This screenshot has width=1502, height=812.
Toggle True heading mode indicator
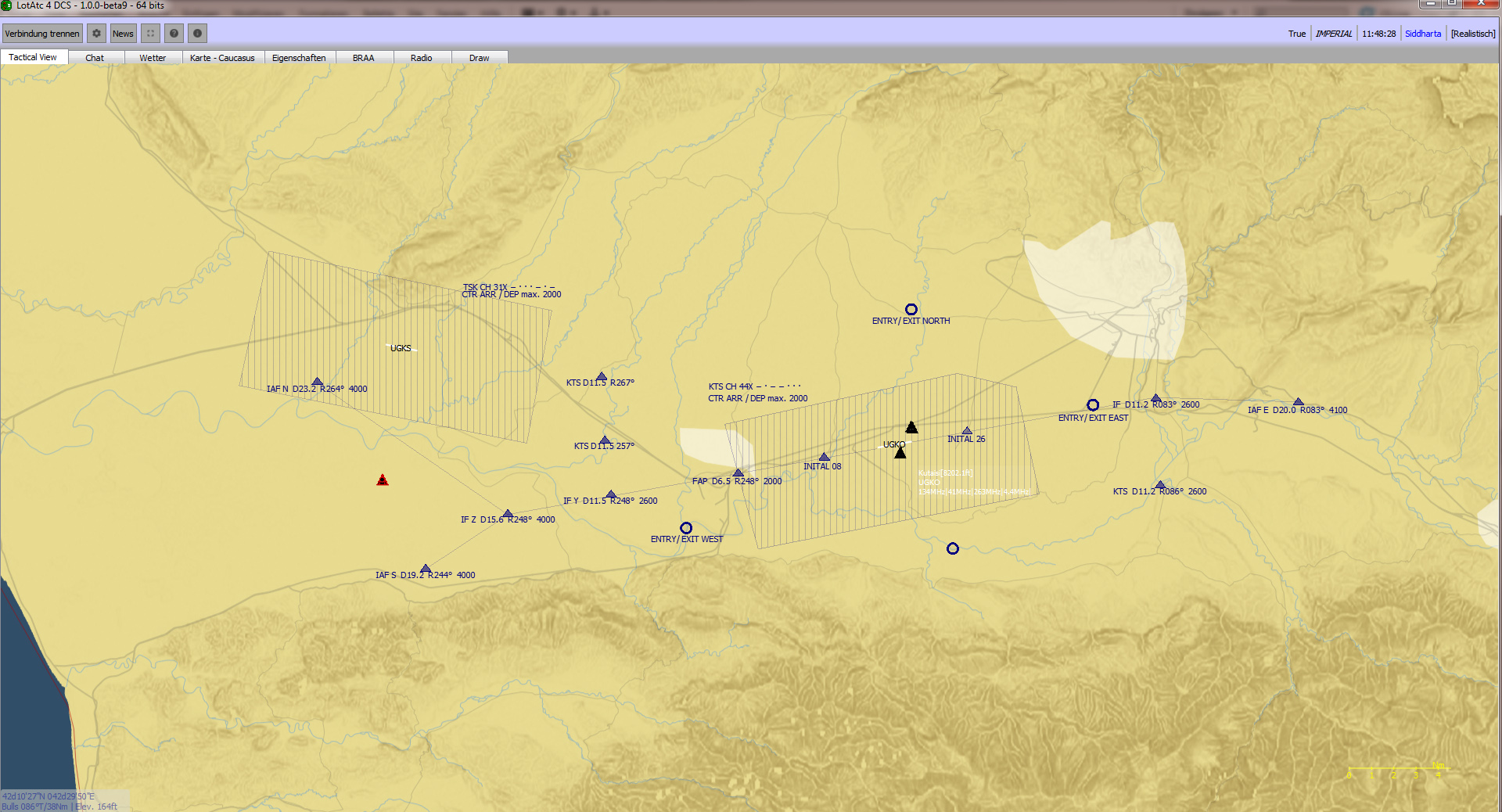click(x=1296, y=34)
